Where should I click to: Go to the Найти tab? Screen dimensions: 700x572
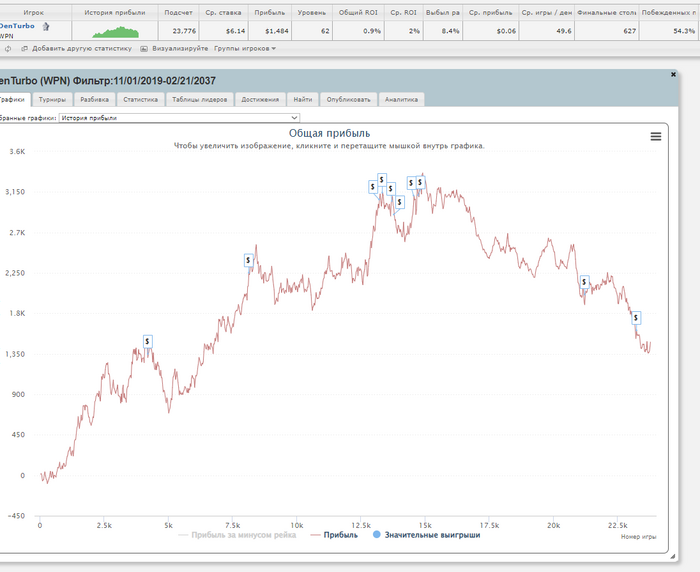[303, 100]
